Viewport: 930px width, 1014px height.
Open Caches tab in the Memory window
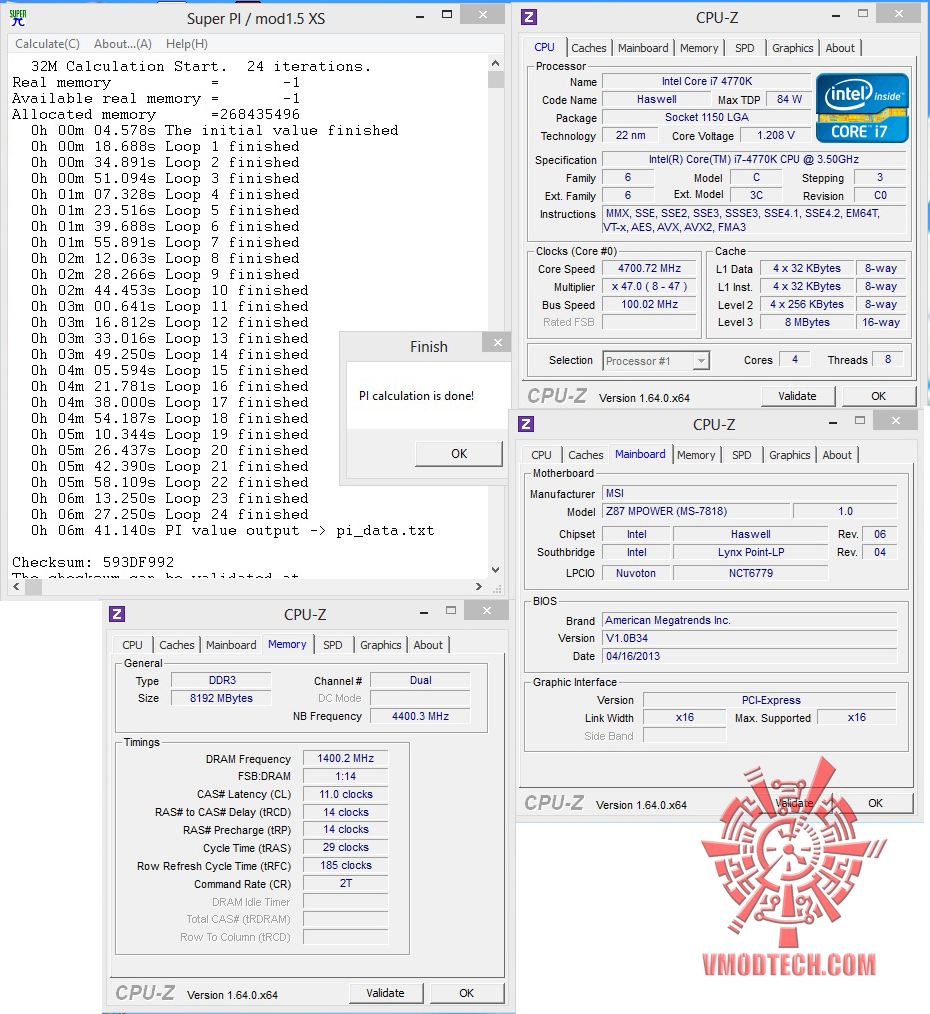(177, 645)
